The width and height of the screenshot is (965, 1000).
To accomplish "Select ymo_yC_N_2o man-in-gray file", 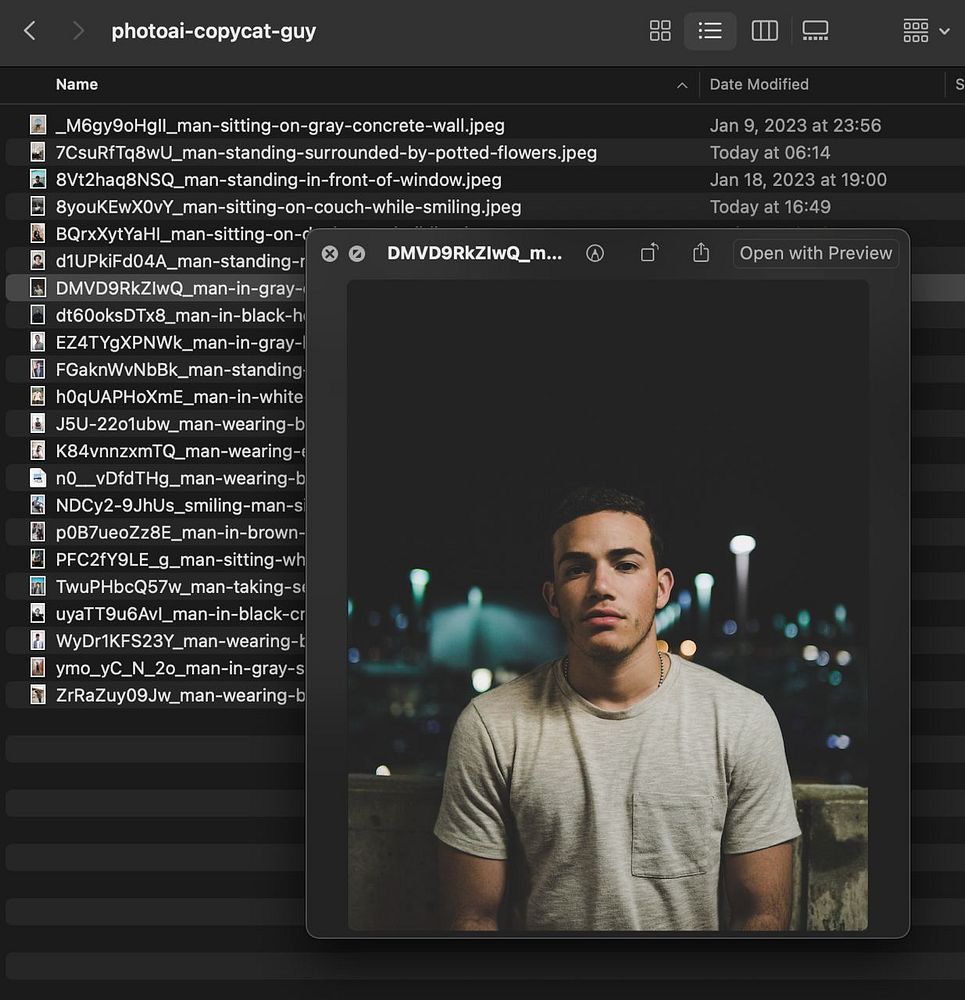I will 156,668.
